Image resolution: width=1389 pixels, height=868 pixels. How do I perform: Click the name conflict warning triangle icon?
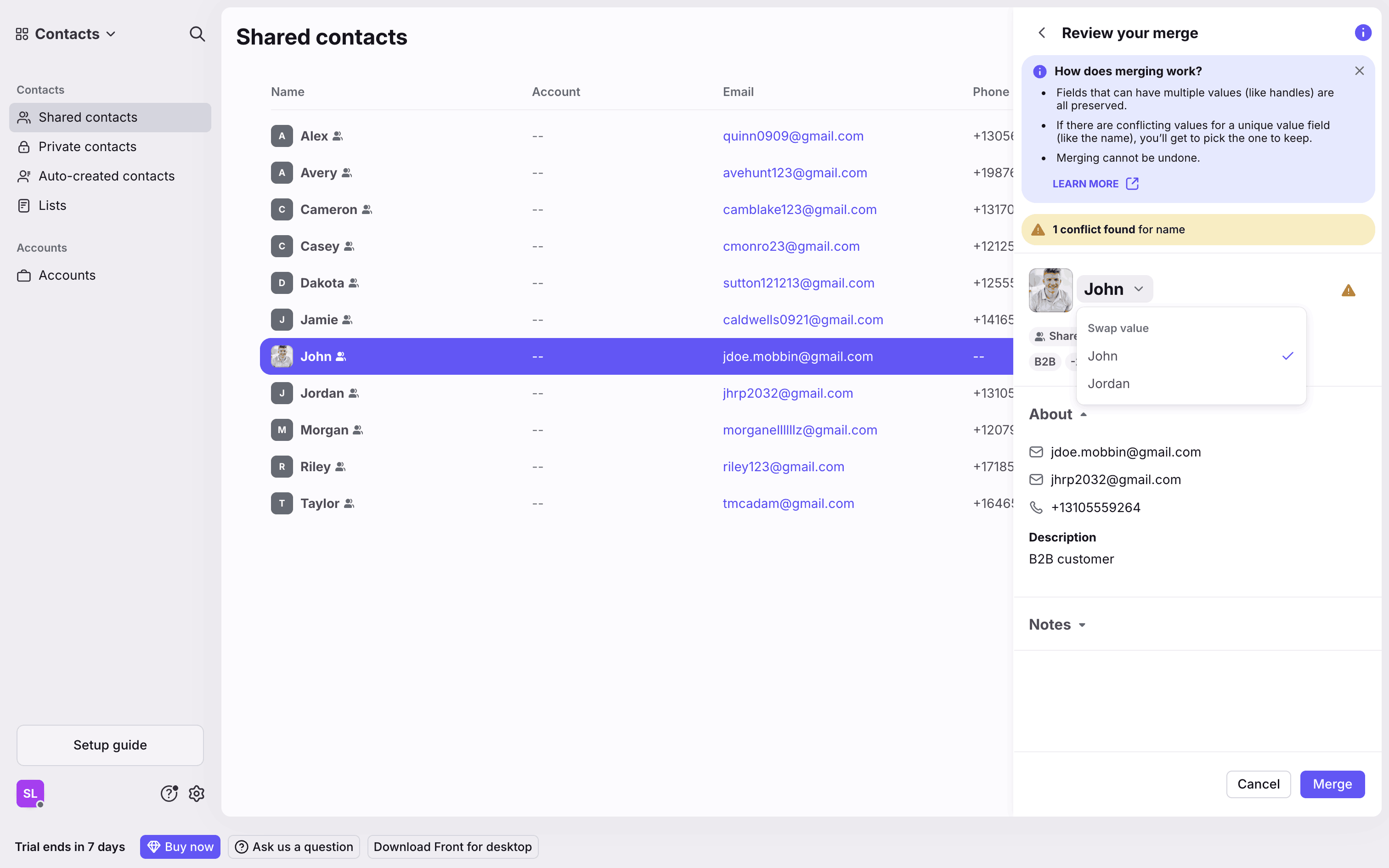1348,290
